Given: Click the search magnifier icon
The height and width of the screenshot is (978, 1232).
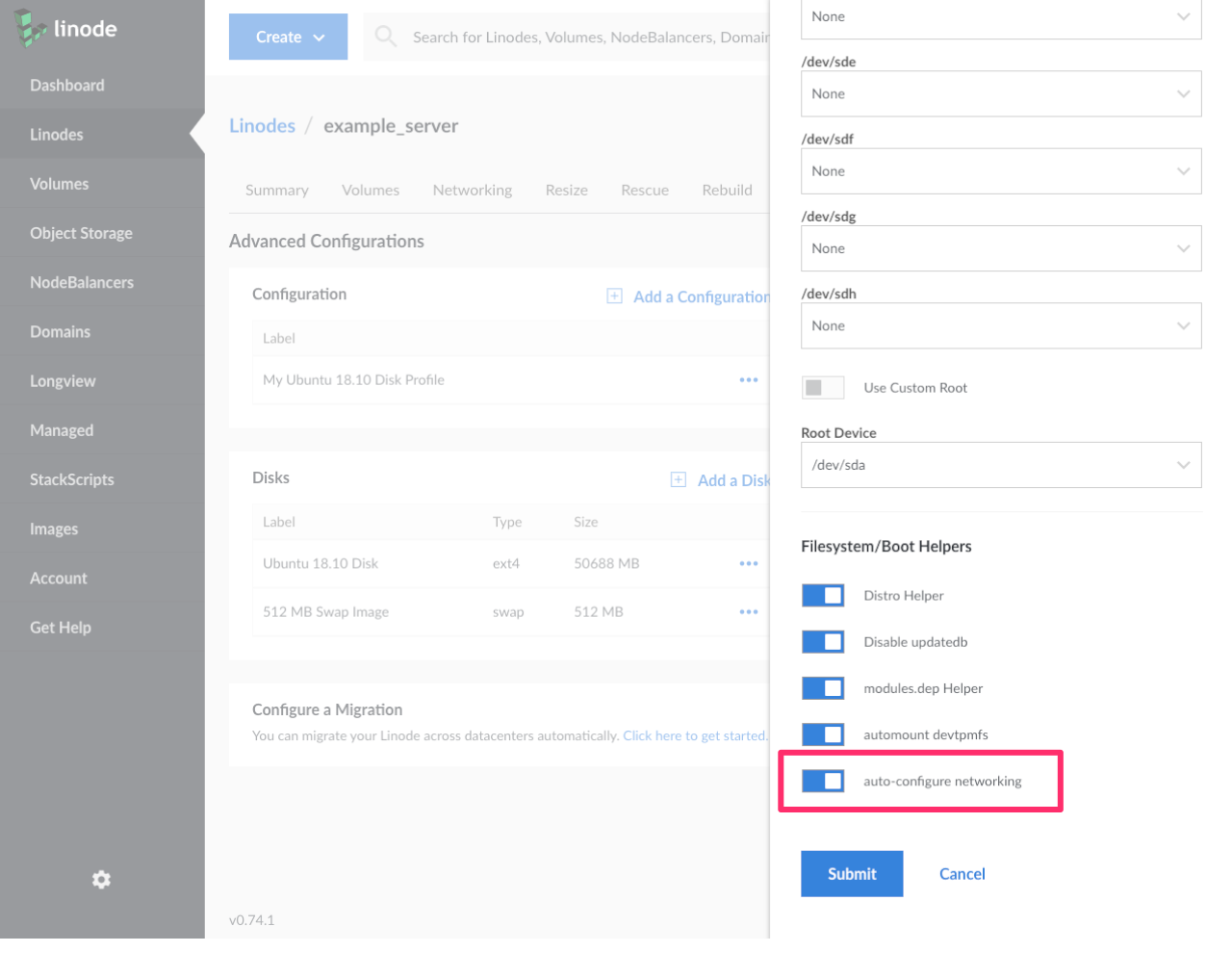Looking at the screenshot, I should click(386, 37).
